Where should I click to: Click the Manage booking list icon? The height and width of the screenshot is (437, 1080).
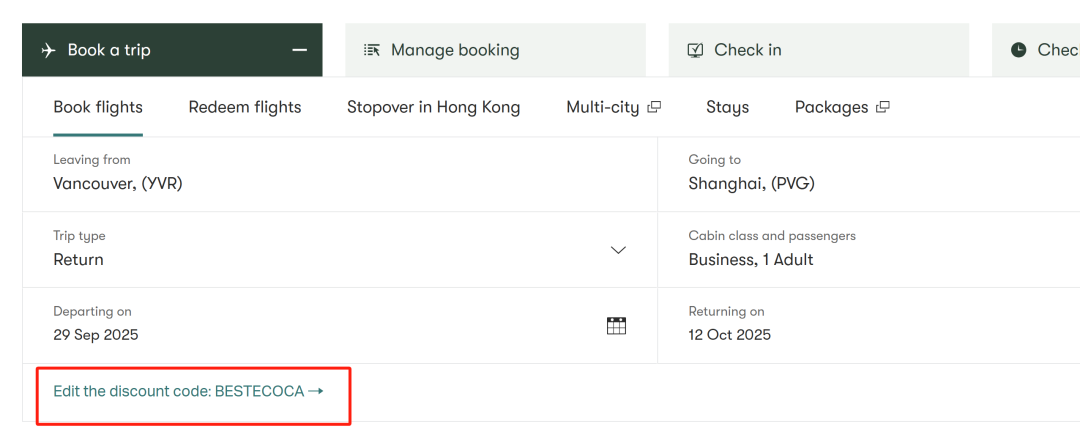tap(372, 50)
